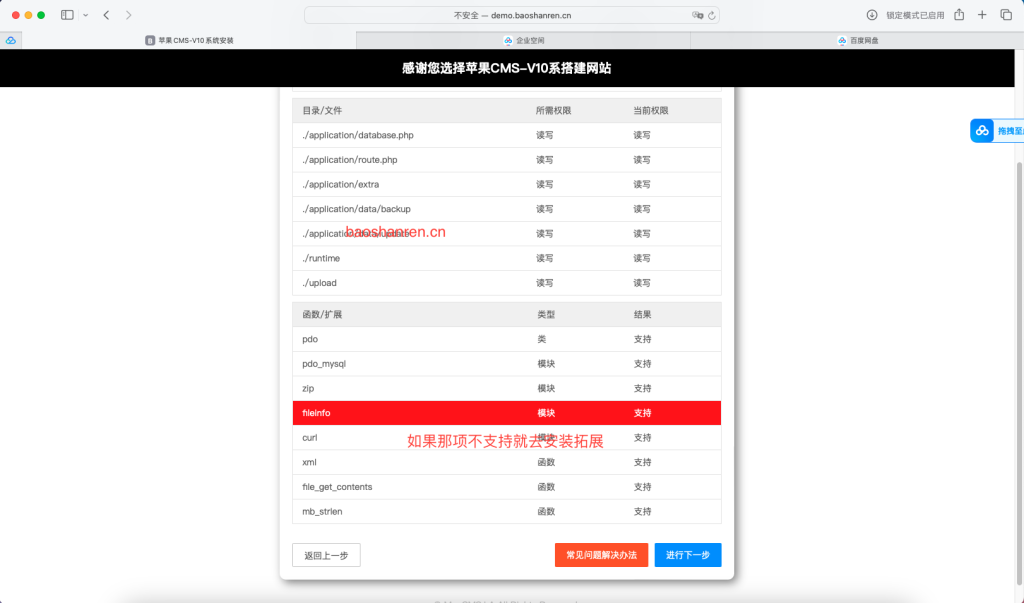Click 返回上一步 button
This screenshot has height=603, width=1024.
click(x=327, y=555)
